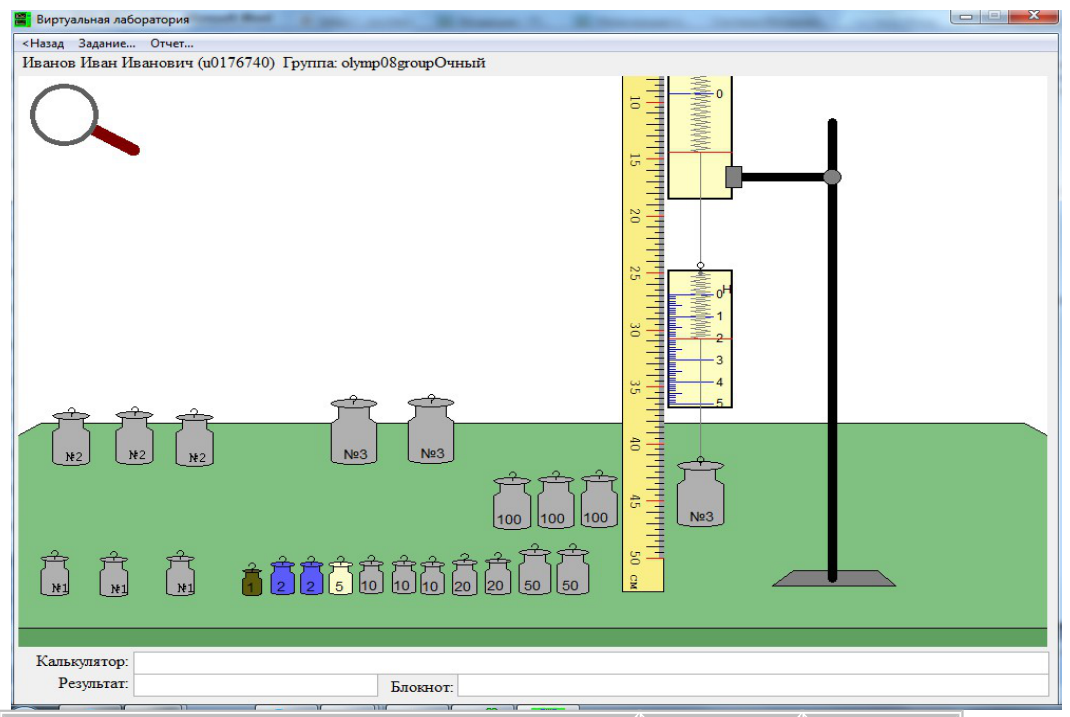Select the leftmost 10 g weight

(x=371, y=574)
